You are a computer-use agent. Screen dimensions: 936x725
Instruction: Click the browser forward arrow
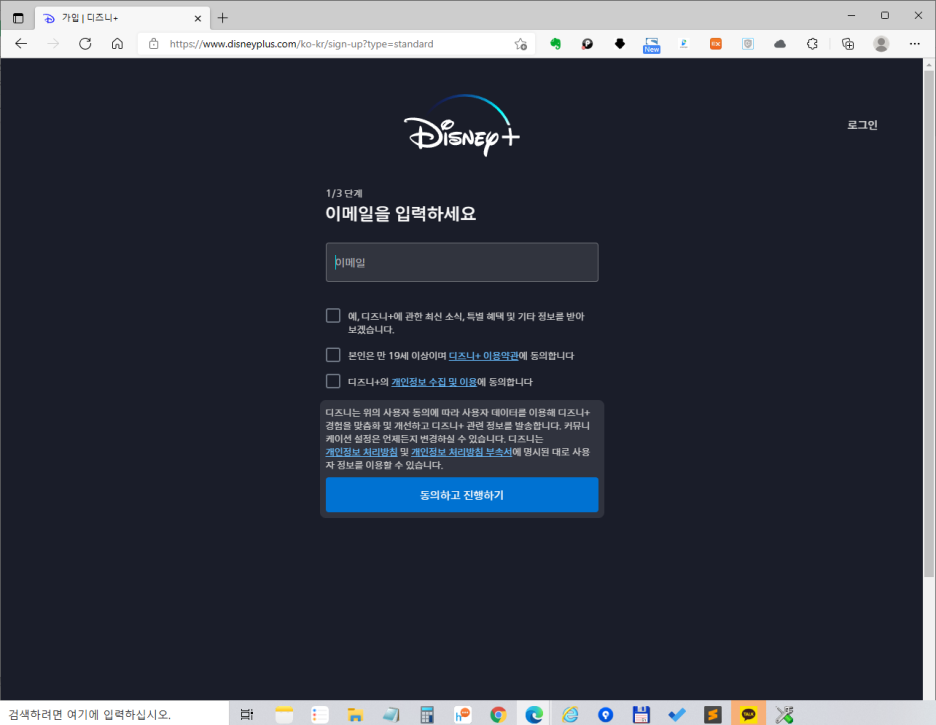[x=53, y=44]
